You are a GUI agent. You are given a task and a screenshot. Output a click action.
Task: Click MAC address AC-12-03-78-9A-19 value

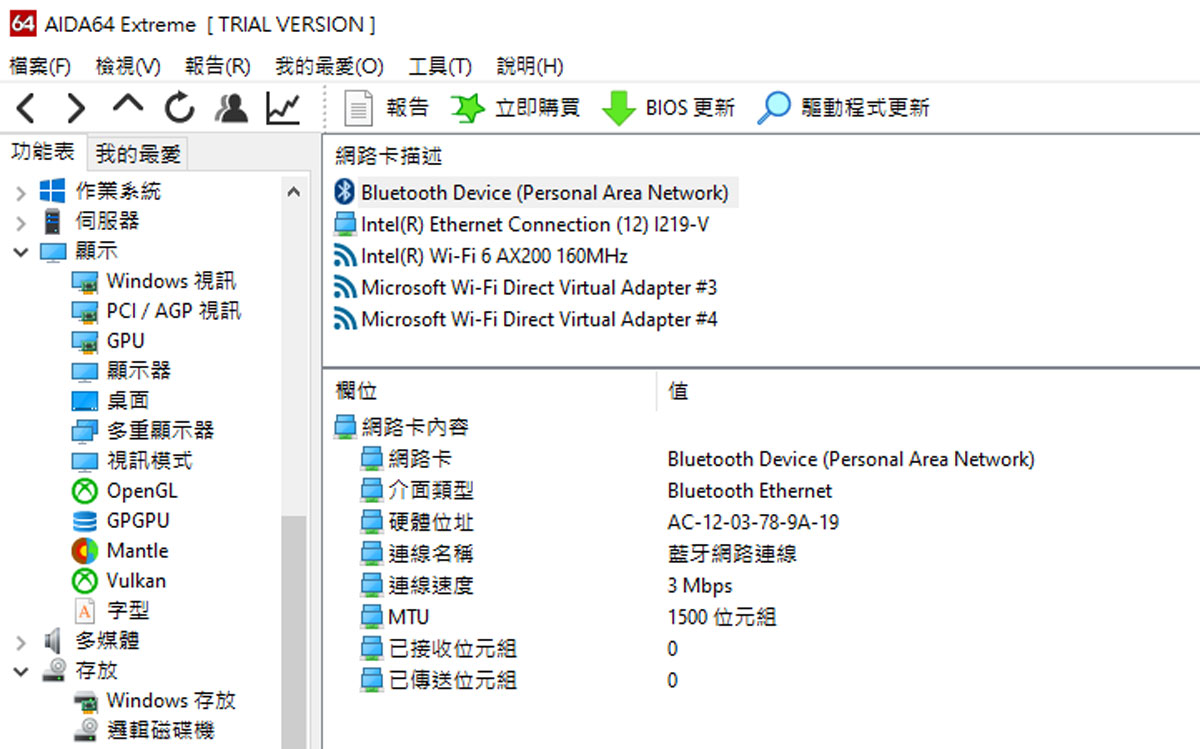coord(753,523)
